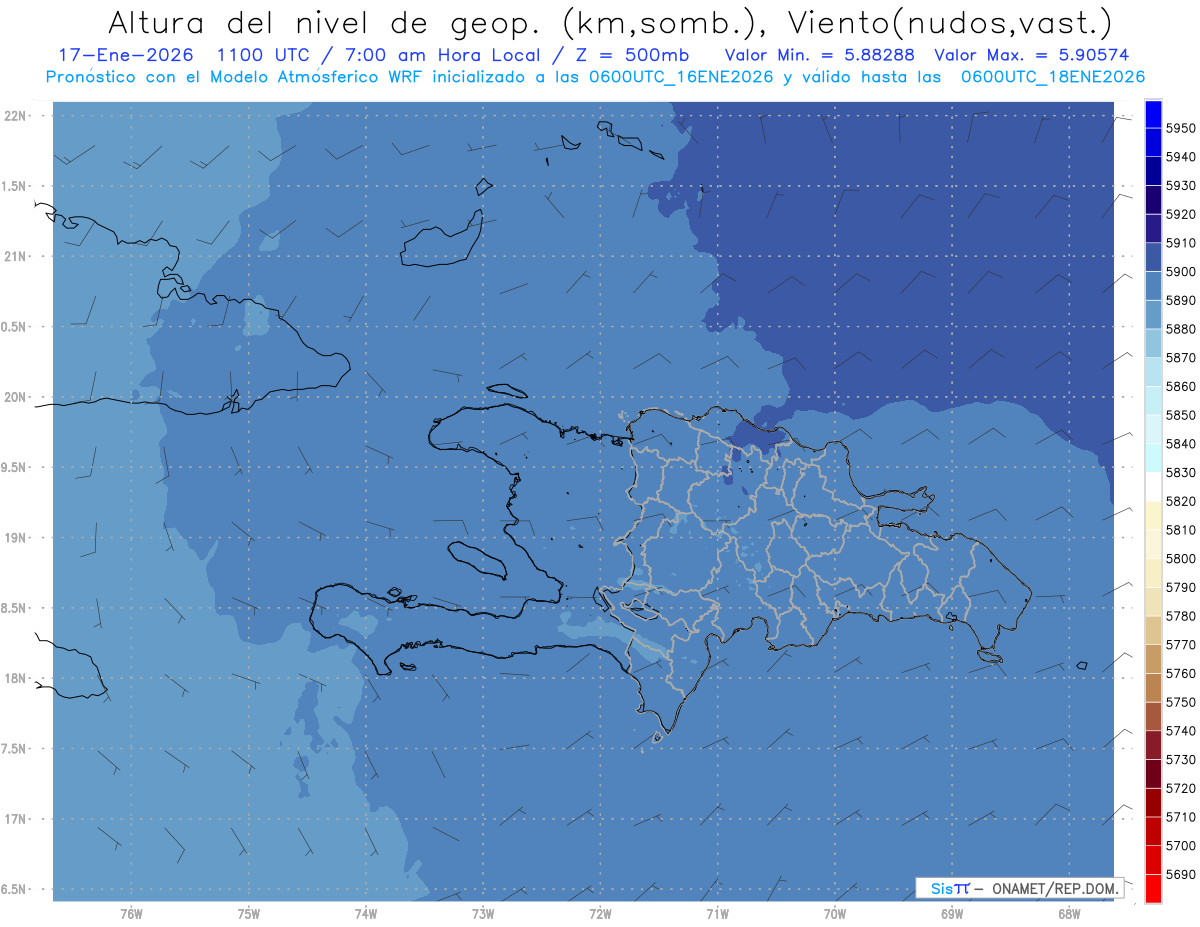Click the '5690' colorbar value
Image resolution: width=1200 pixels, height=927 pixels.
click(x=1180, y=874)
